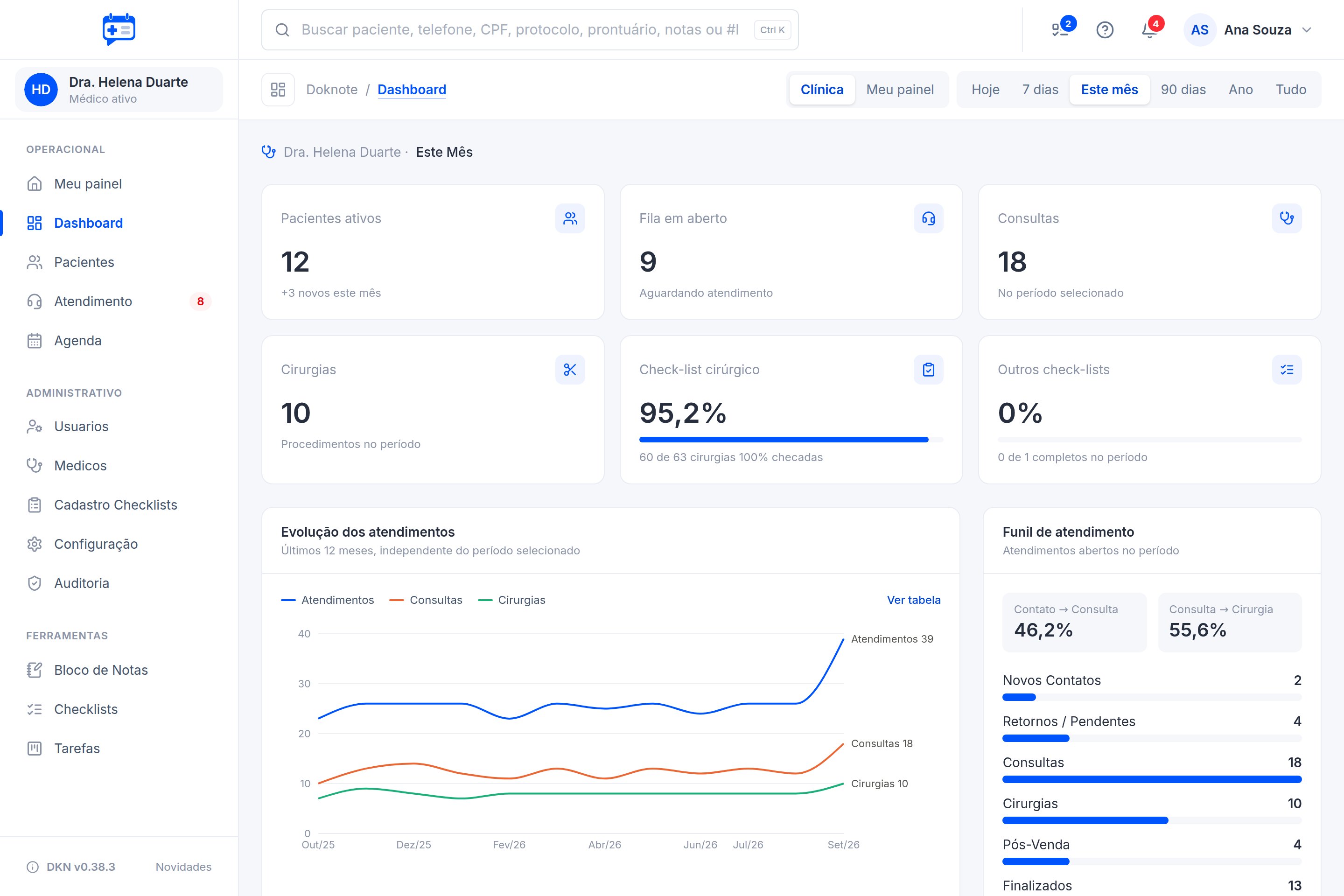1344x896 pixels.
Task: Click the Consulta → Cirurgia 55,6% card
Action: pos(1230,622)
